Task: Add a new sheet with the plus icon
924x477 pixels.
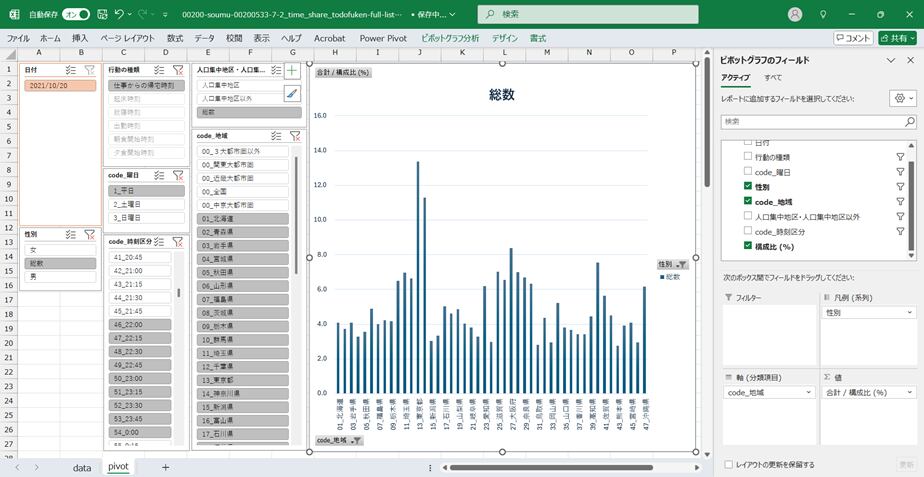Action: coord(165,467)
